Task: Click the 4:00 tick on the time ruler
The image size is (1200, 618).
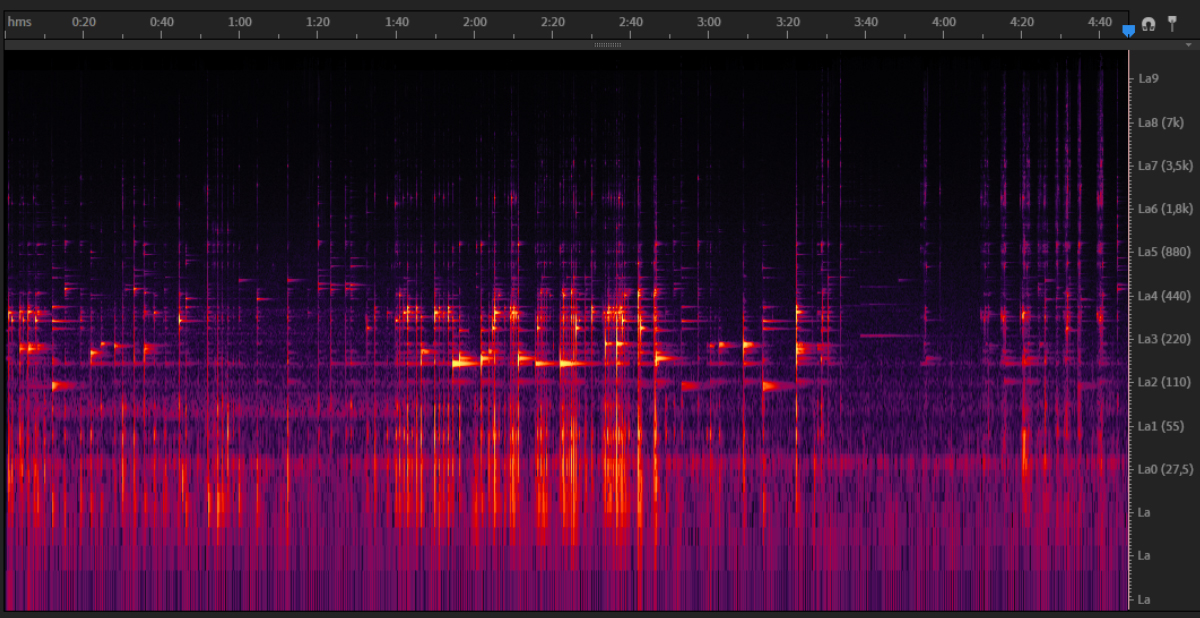Action: coord(943,22)
